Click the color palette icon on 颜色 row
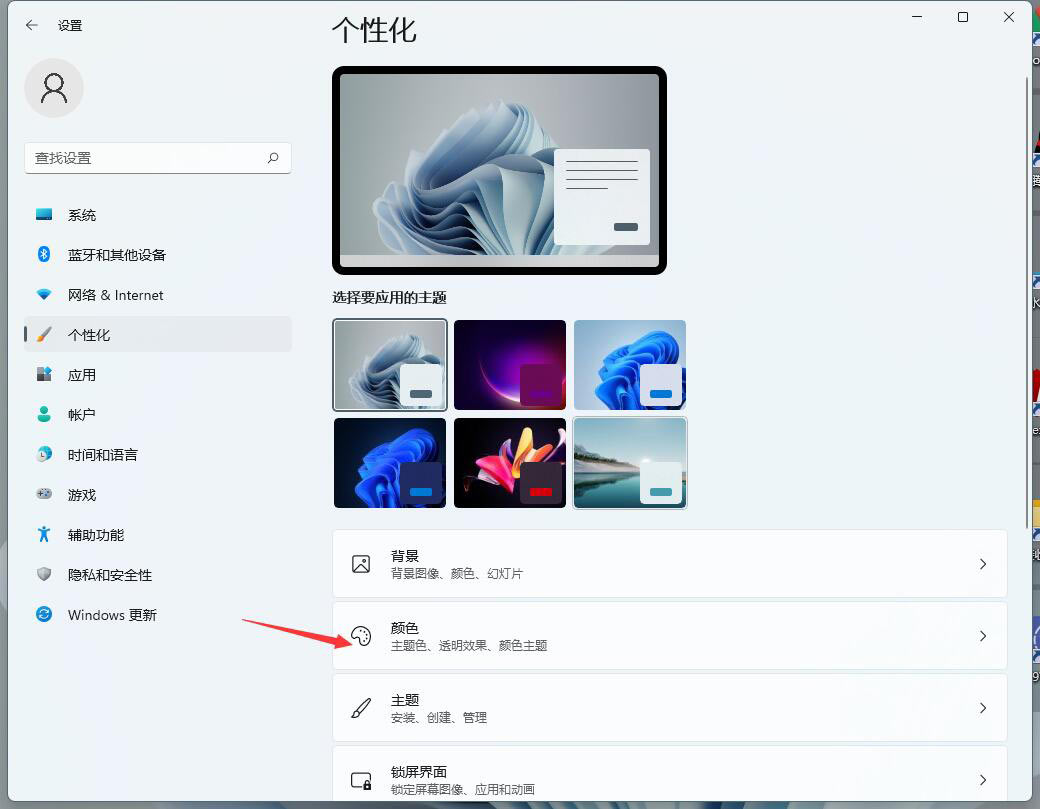Screen dimensions: 1040x809 361,636
